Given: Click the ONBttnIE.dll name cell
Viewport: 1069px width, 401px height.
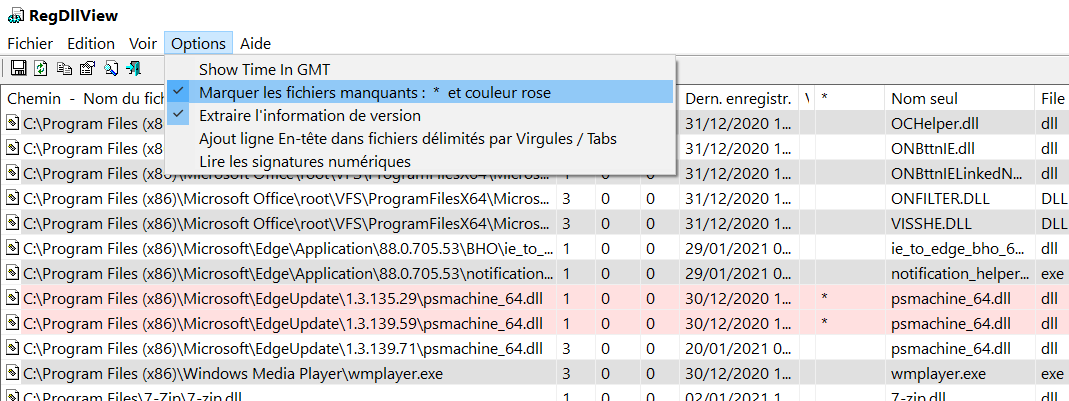Looking at the screenshot, I should click(933, 149).
